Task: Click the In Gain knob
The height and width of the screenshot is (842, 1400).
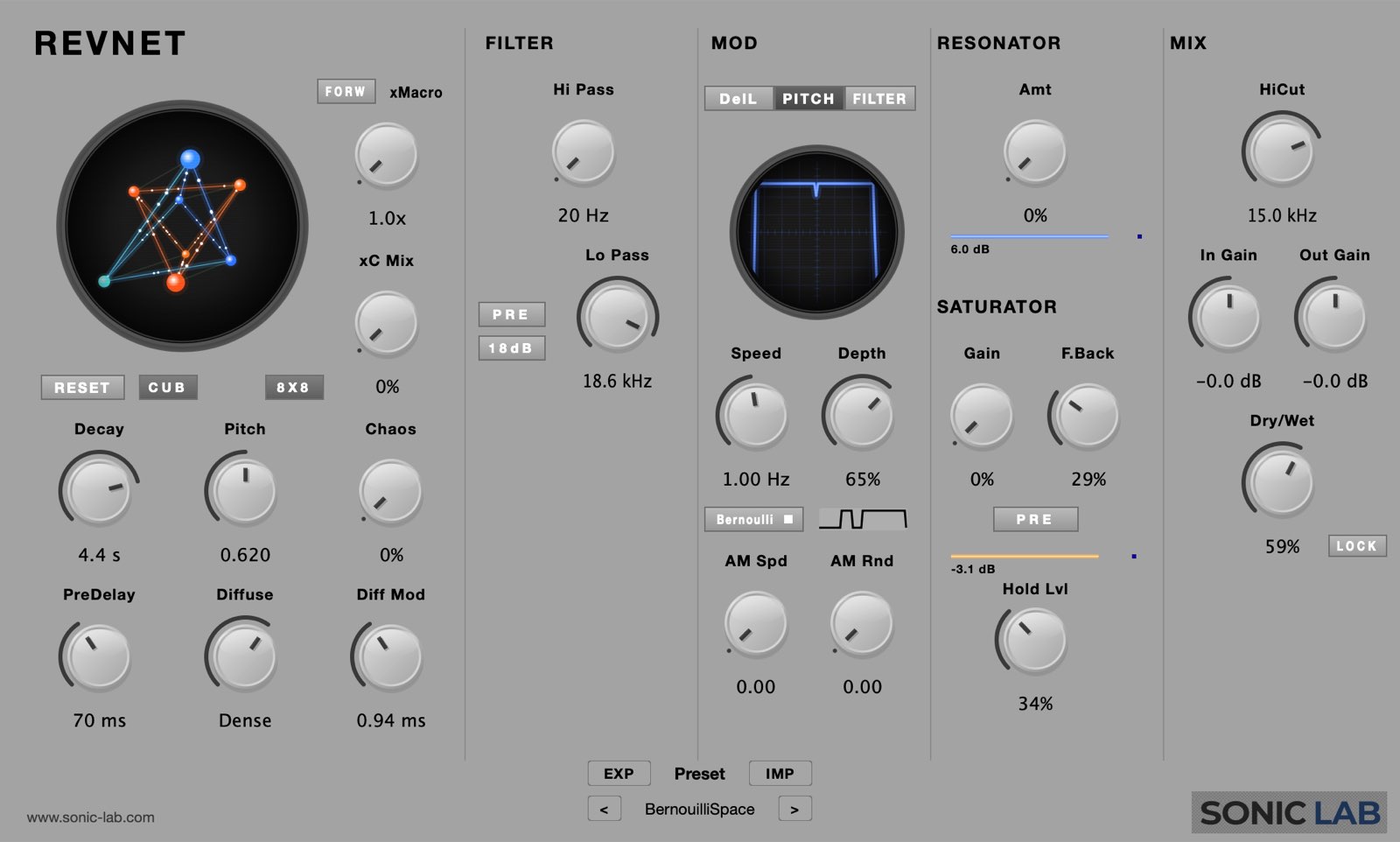Action: [x=1228, y=316]
